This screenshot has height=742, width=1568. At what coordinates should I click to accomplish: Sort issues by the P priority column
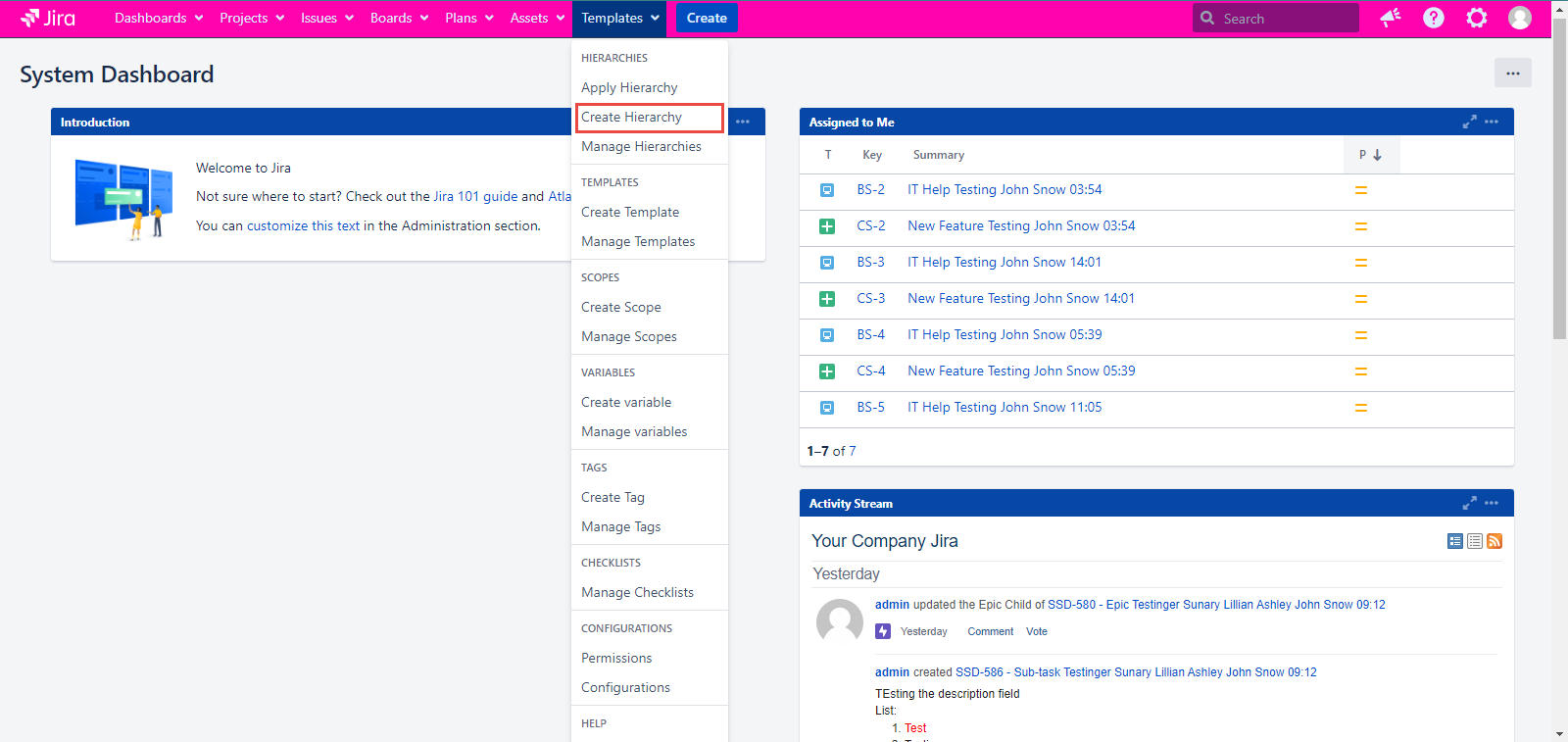tap(1370, 155)
